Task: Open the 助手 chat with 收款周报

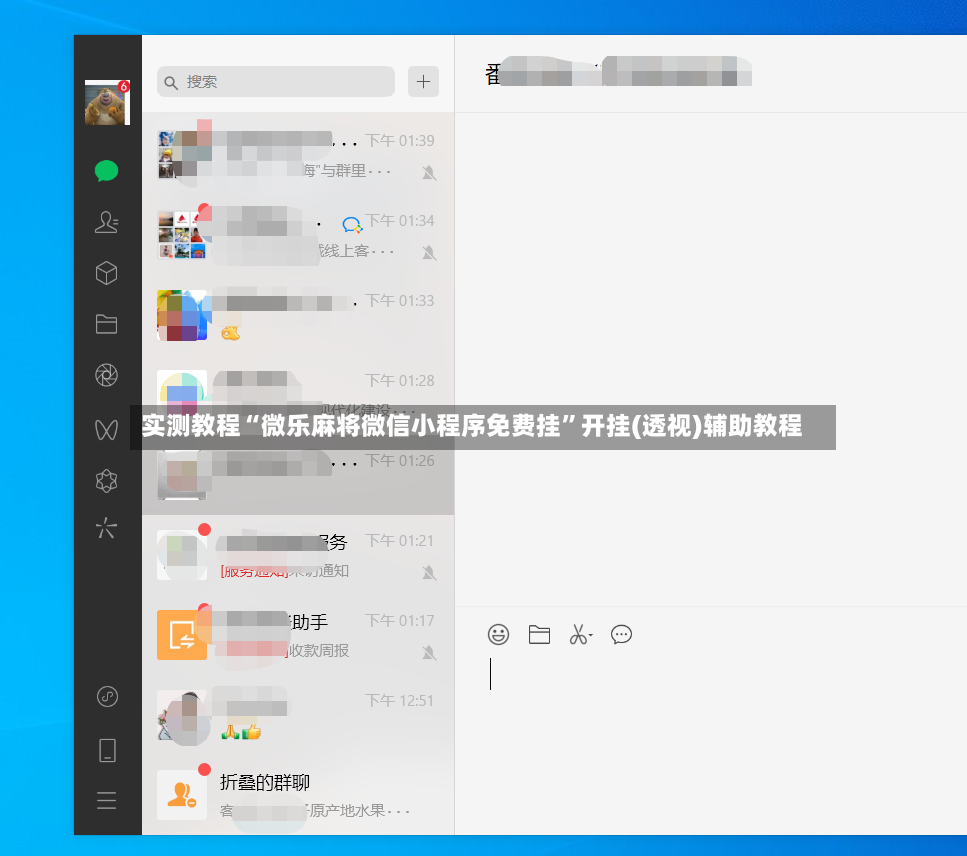Action: point(298,635)
